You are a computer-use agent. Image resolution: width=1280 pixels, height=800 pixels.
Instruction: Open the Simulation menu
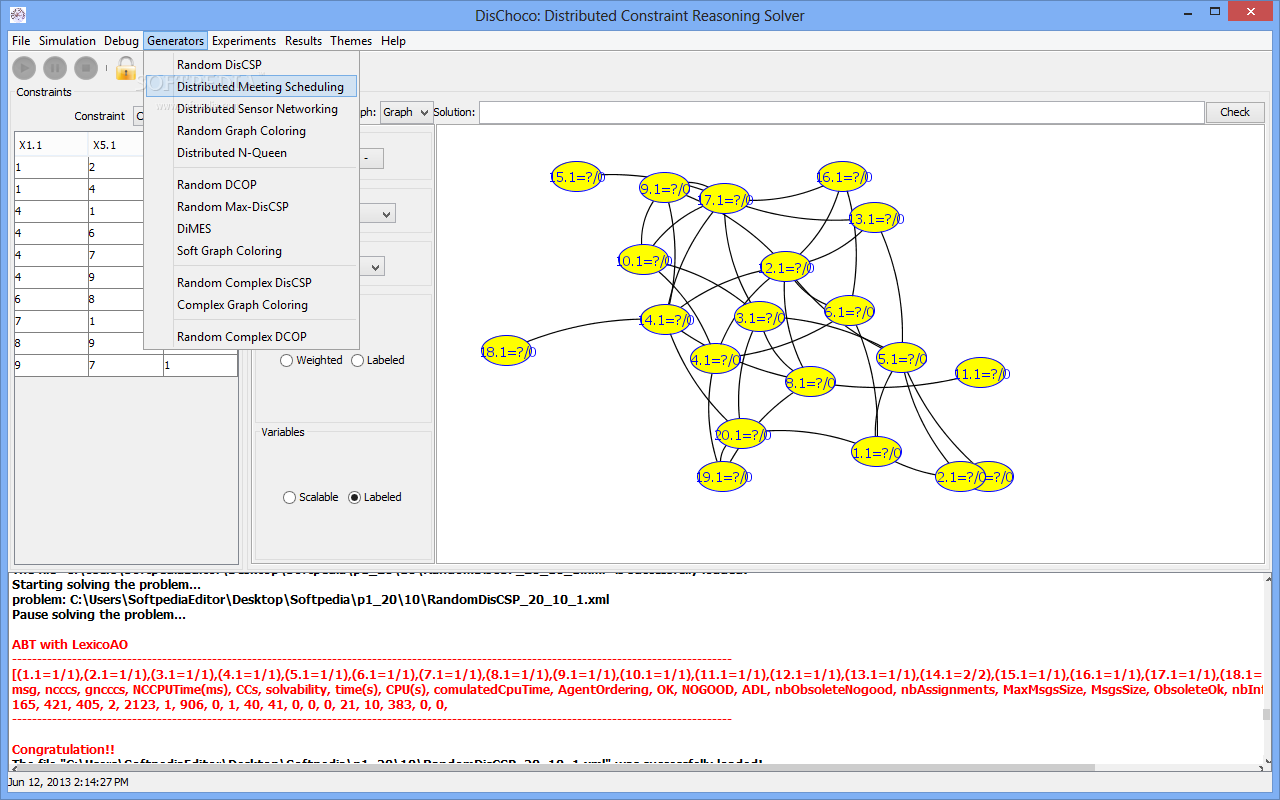[67, 41]
